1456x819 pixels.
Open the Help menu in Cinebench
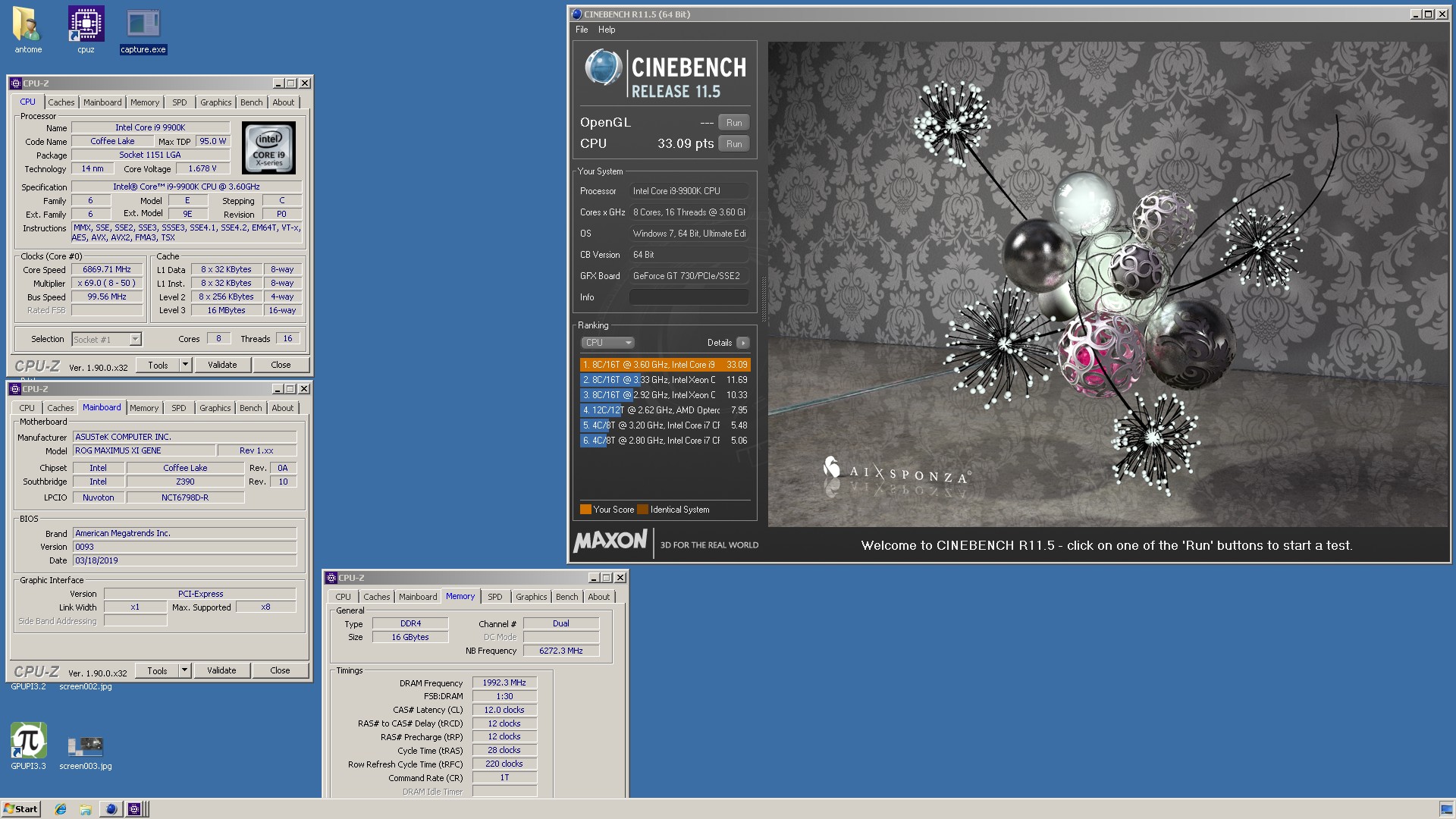pyautogui.click(x=607, y=30)
